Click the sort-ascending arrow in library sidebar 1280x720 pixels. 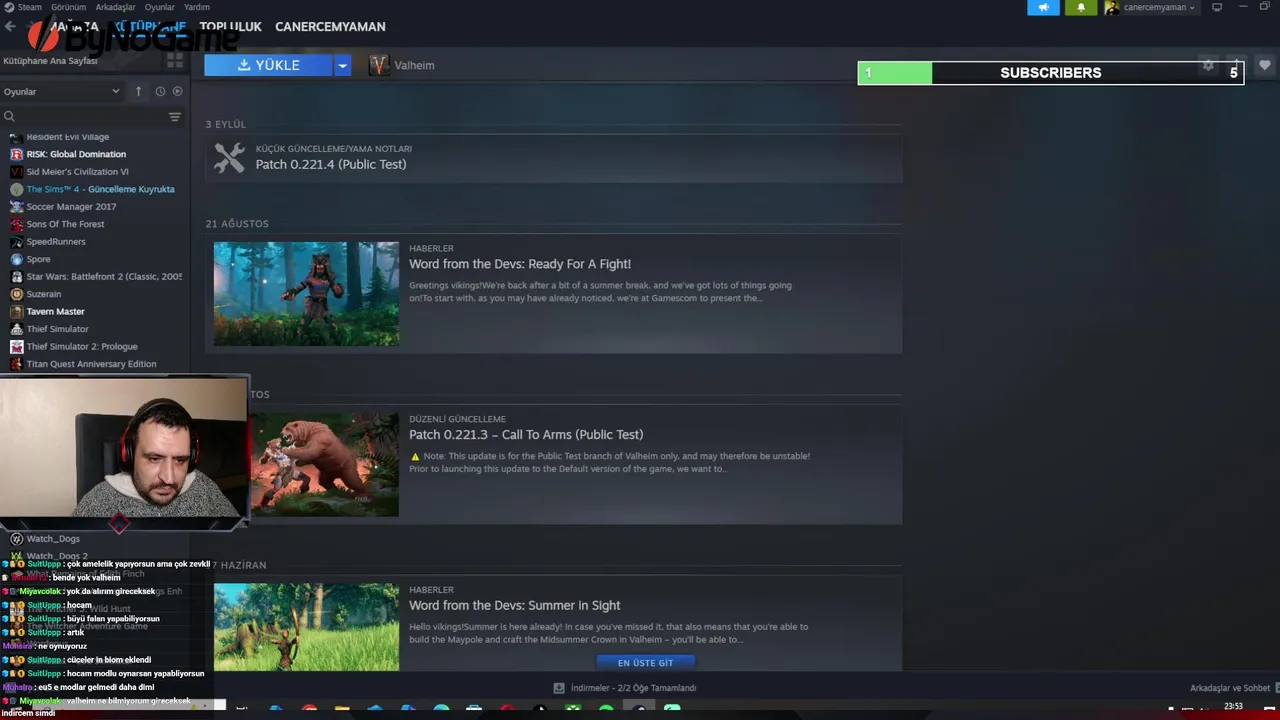click(139, 91)
